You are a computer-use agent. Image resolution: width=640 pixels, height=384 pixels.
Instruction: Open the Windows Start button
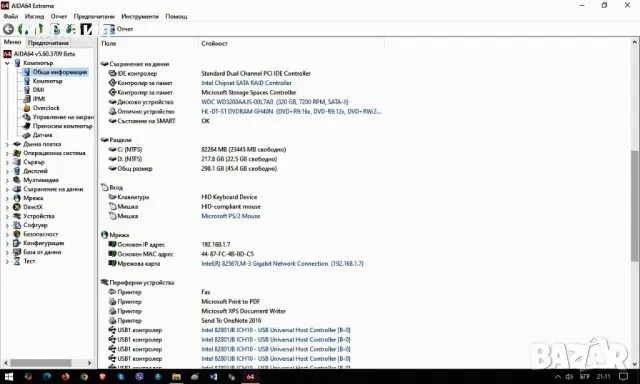[9, 377]
